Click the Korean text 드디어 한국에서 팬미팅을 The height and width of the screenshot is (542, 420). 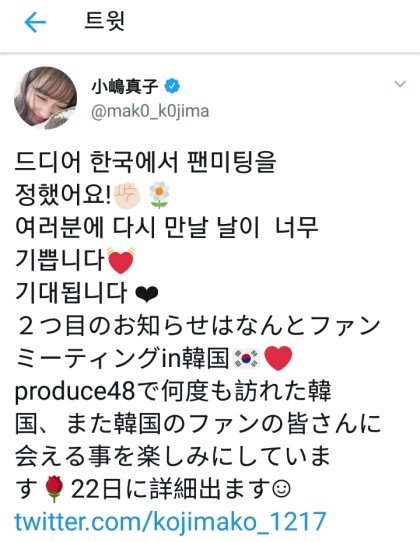tap(146, 162)
